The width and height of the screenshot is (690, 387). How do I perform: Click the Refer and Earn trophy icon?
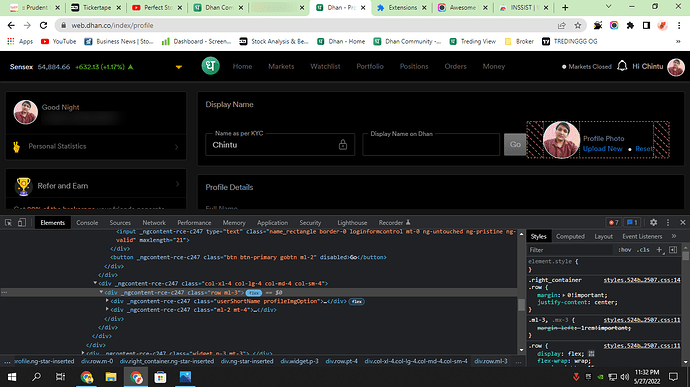coord(23,186)
